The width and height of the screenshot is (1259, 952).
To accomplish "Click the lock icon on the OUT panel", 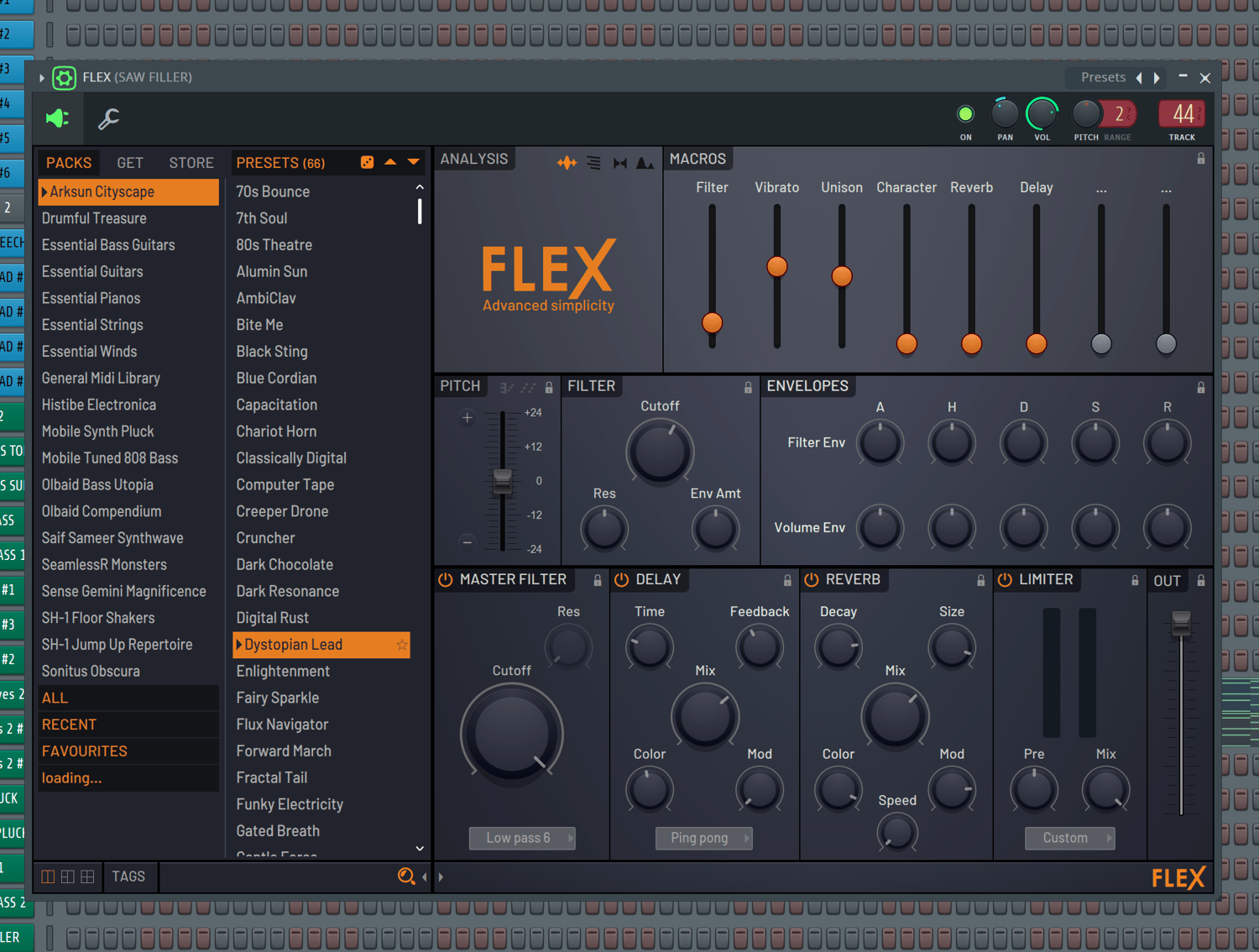I will (1201, 580).
